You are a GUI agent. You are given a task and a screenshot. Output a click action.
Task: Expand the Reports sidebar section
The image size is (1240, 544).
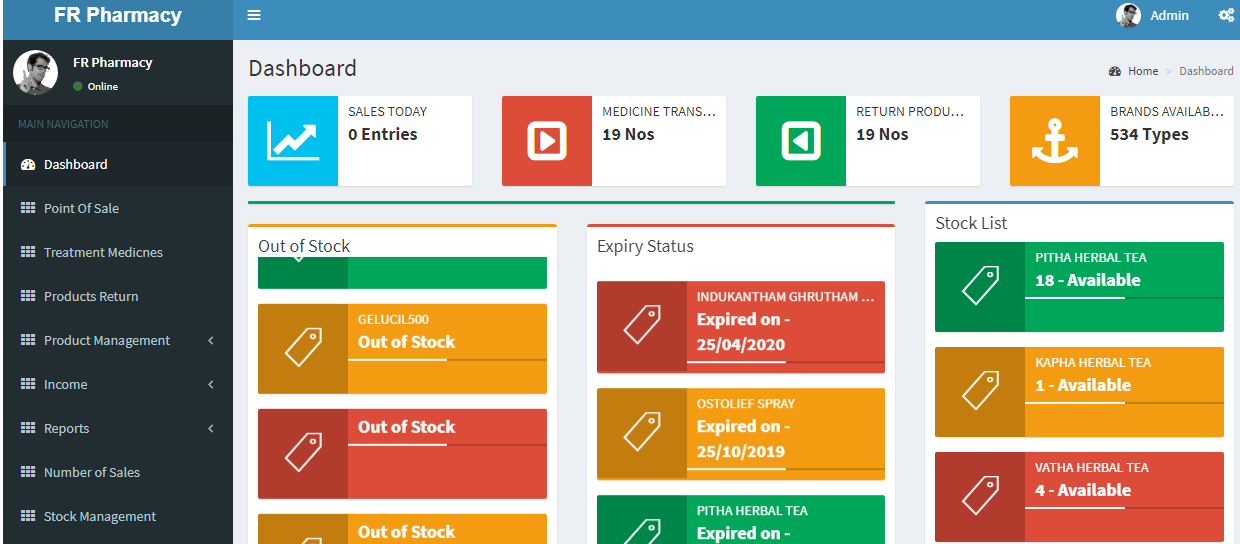coord(66,428)
